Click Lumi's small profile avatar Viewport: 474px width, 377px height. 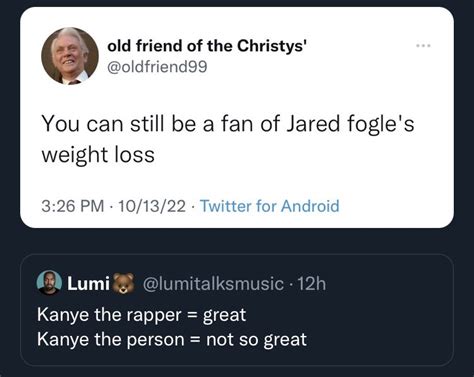pos(49,283)
